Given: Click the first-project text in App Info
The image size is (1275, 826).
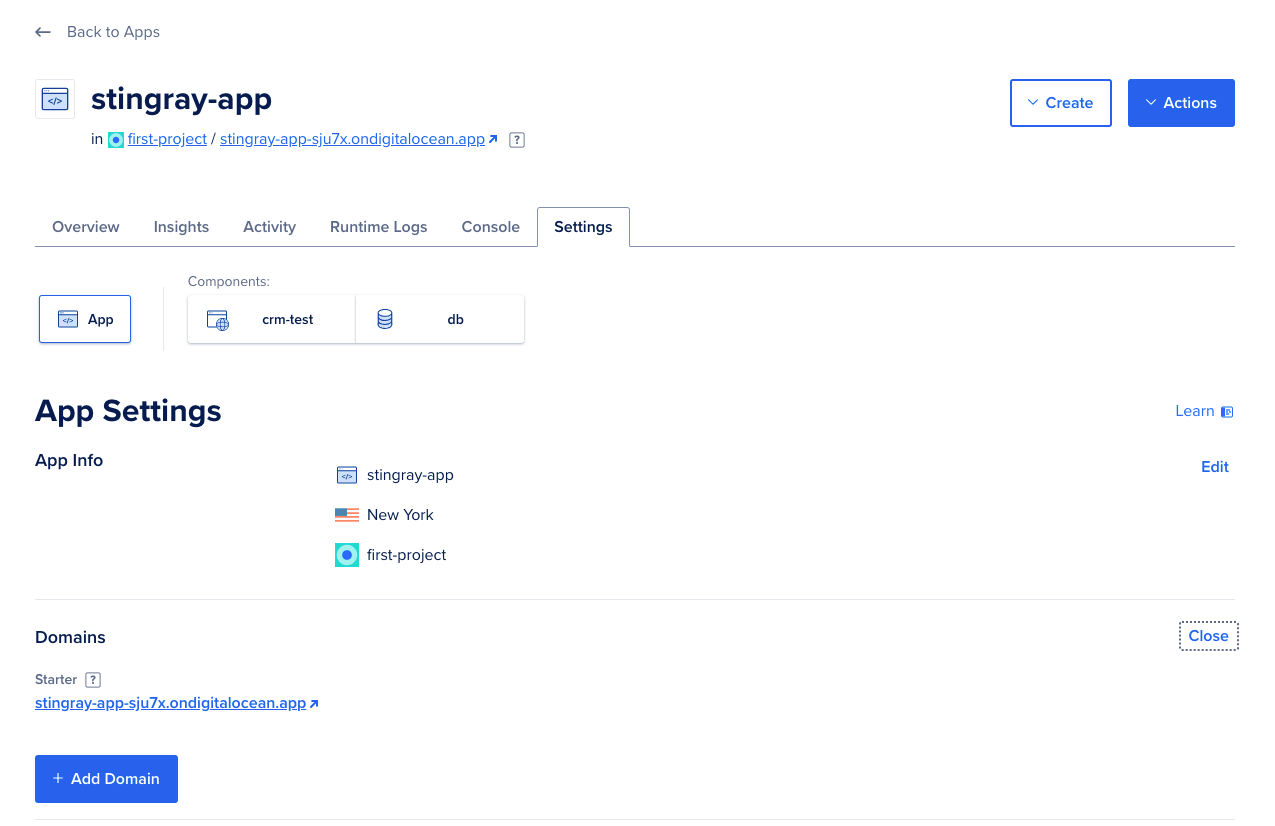Looking at the screenshot, I should coord(407,555).
